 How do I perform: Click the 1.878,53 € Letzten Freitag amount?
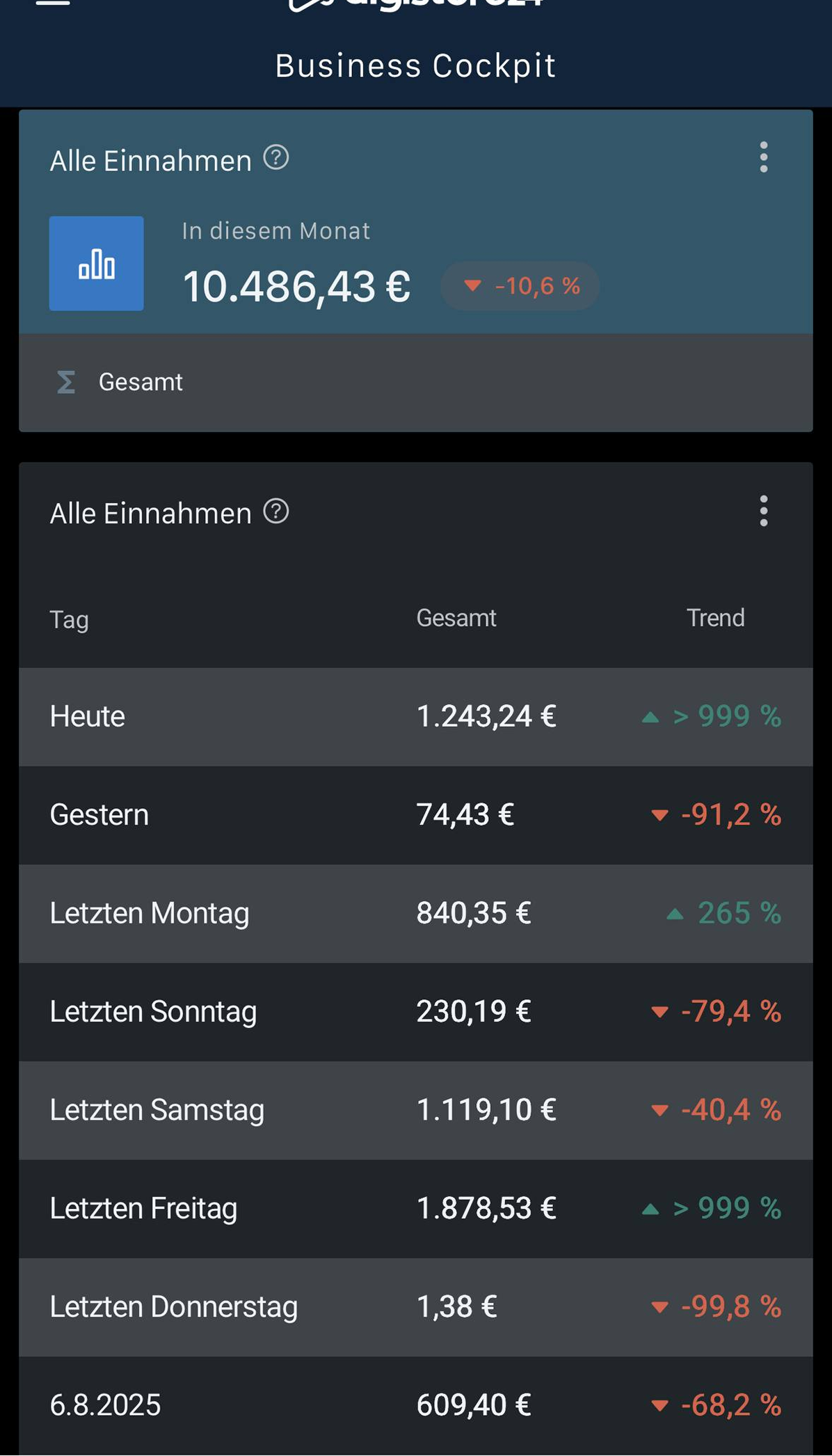point(486,1208)
